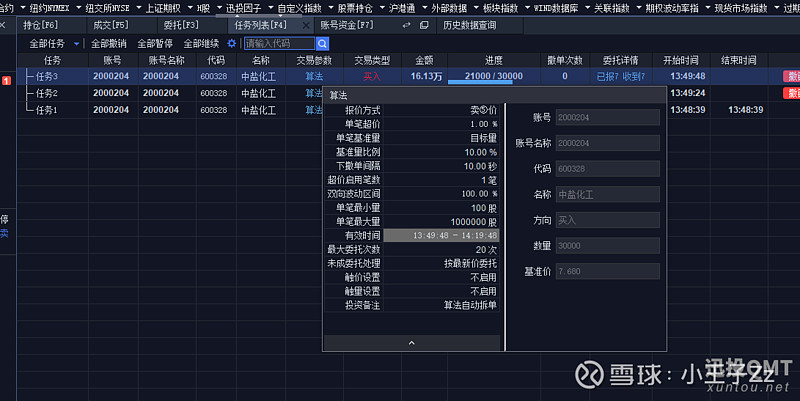Viewport: 800px width, 401px height.
Task: Sort by the 交易类型 column header
Action: [x=372, y=61]
